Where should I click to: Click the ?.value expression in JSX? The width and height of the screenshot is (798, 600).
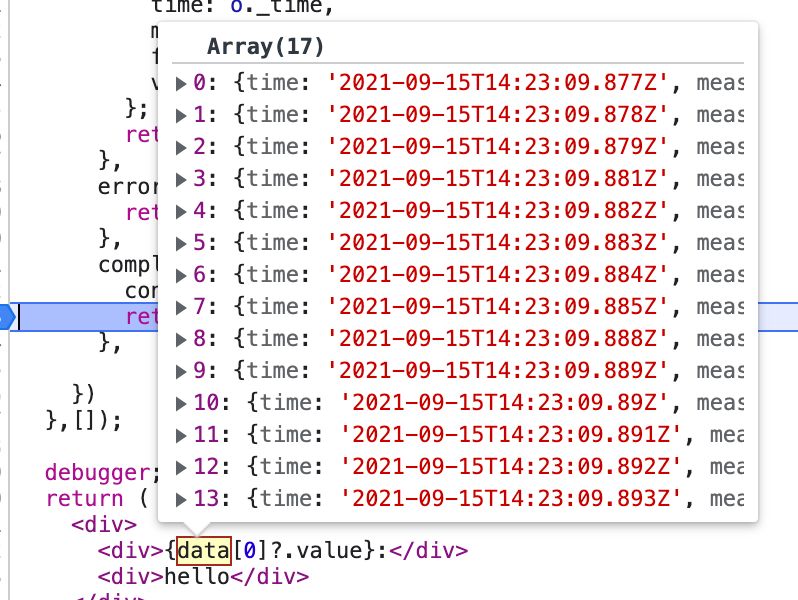tap(316, 551)
